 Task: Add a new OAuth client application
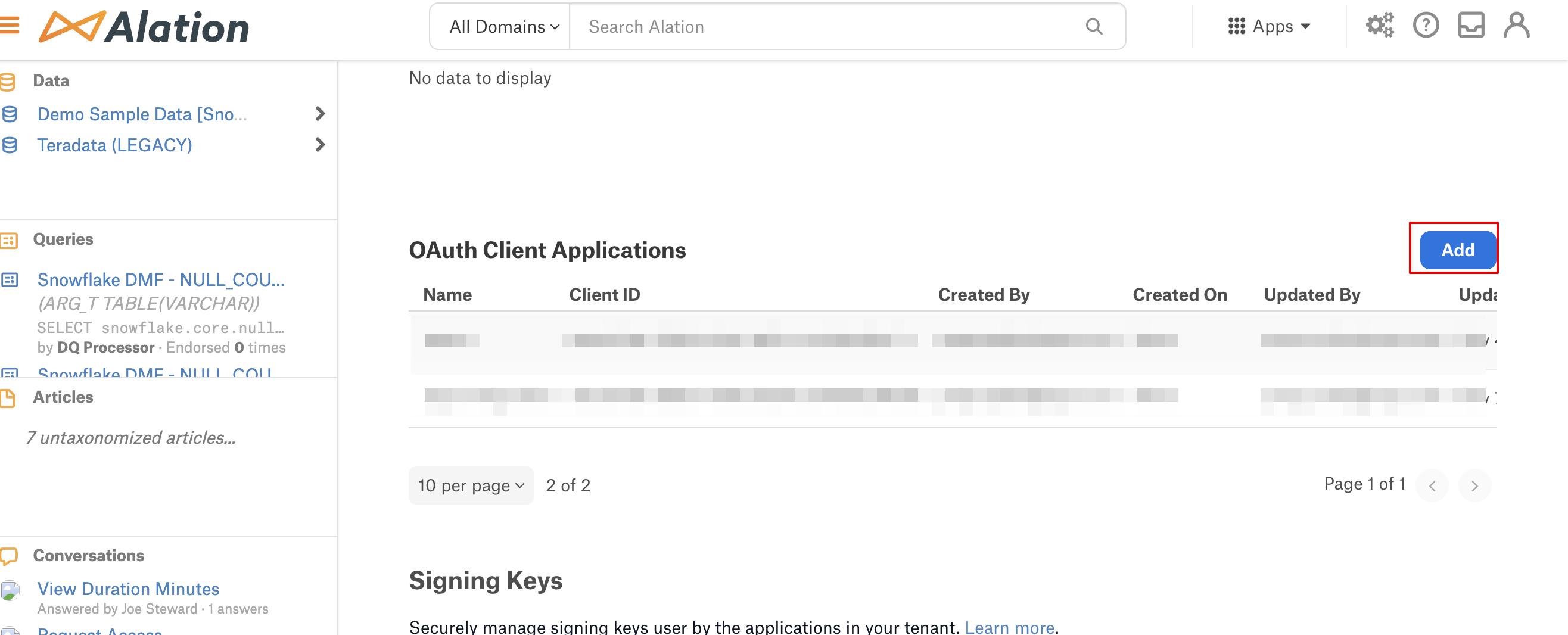point(1457,250)
